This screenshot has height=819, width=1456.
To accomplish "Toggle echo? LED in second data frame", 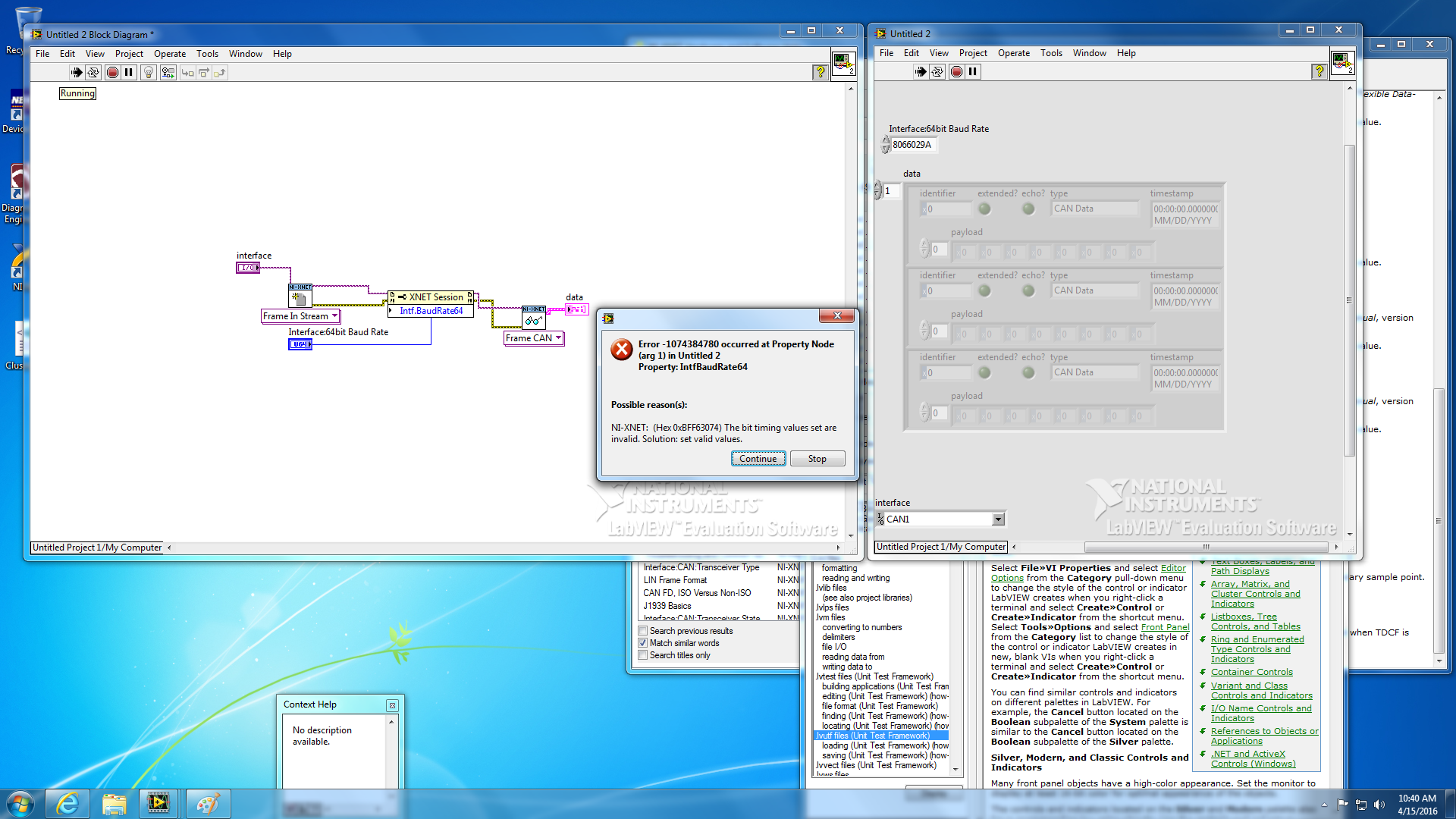I will 1028,290.
